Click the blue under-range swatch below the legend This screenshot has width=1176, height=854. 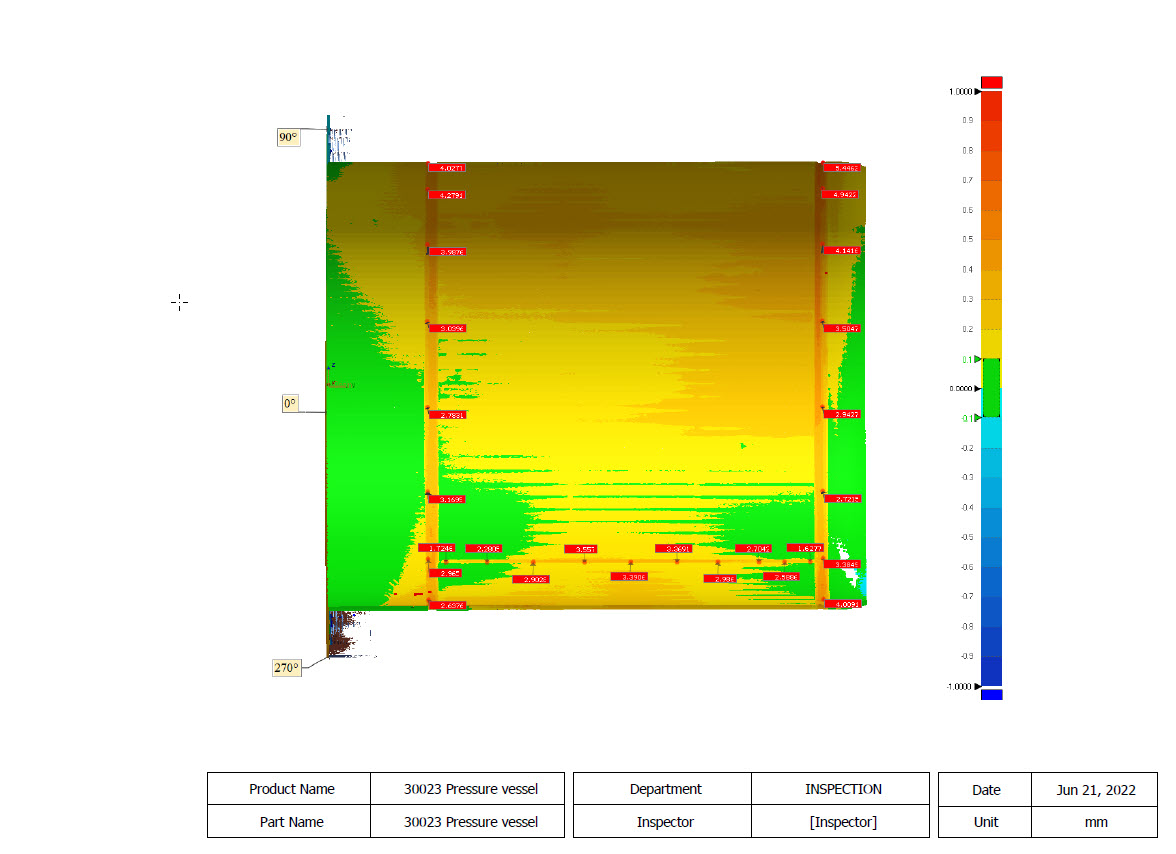coord(992,694)
